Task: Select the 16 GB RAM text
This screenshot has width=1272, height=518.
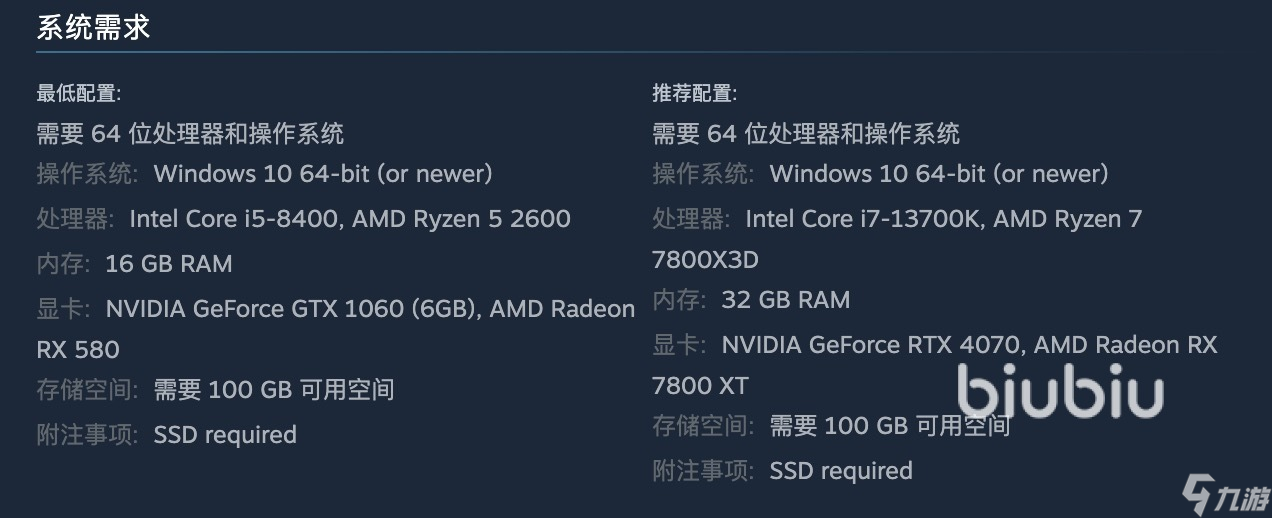Action: pyautogui.click(x=169, y=264)
